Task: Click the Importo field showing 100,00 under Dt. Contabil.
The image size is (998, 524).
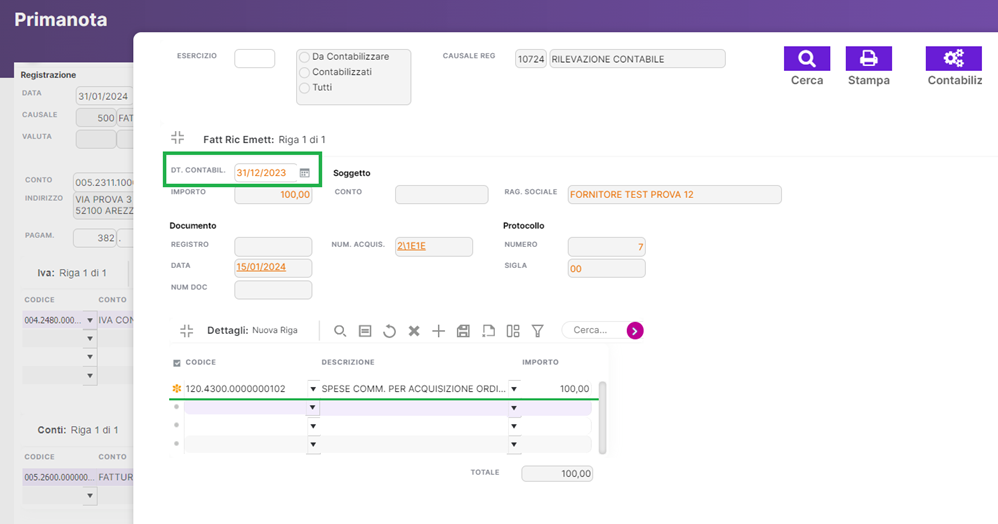Action: point(273,195)
